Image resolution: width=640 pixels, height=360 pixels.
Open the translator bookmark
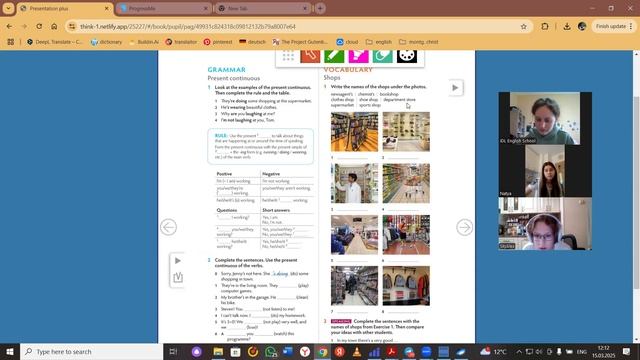coord(181,42)
